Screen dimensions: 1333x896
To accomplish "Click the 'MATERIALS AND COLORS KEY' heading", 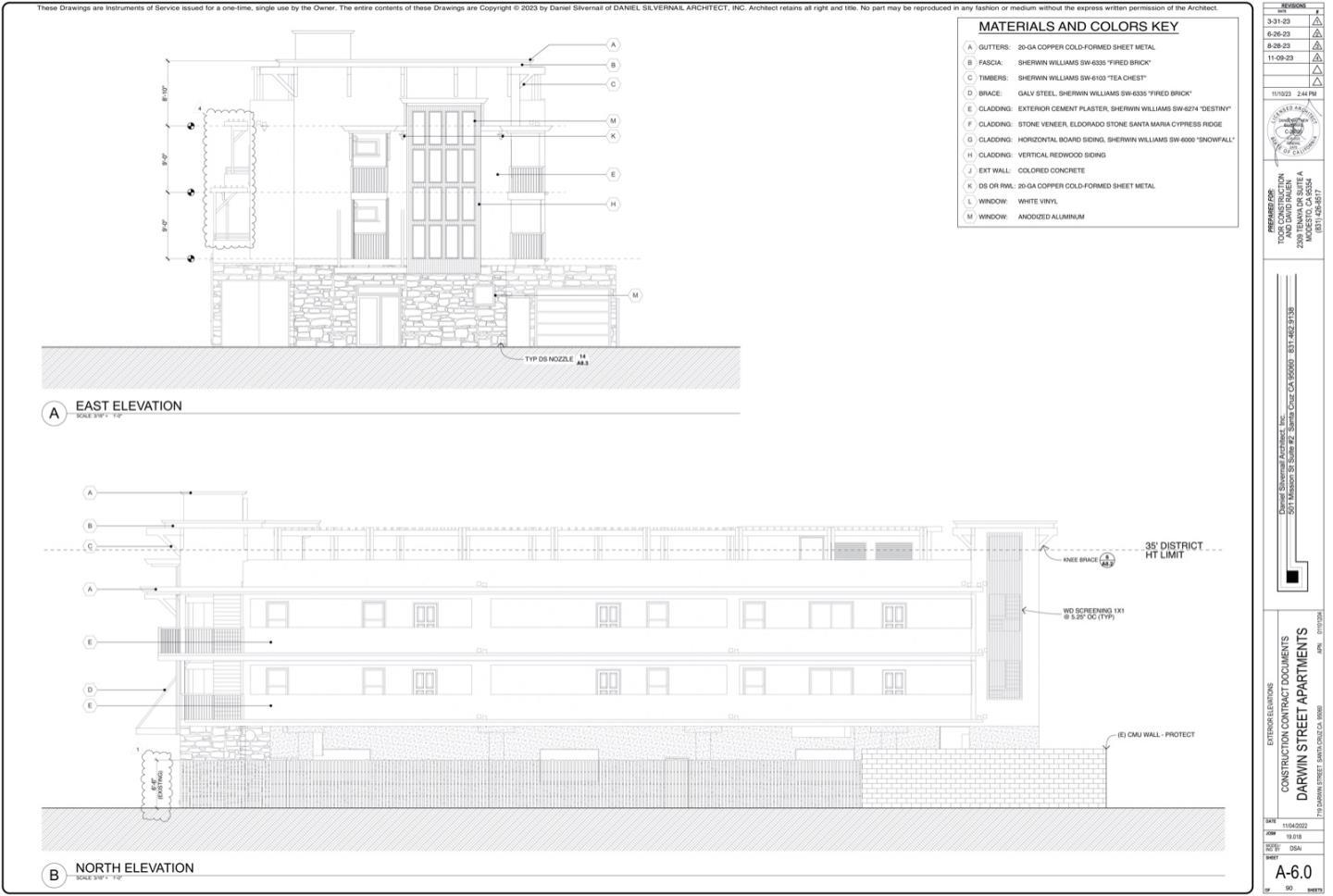I will [x=1078, y=27].
